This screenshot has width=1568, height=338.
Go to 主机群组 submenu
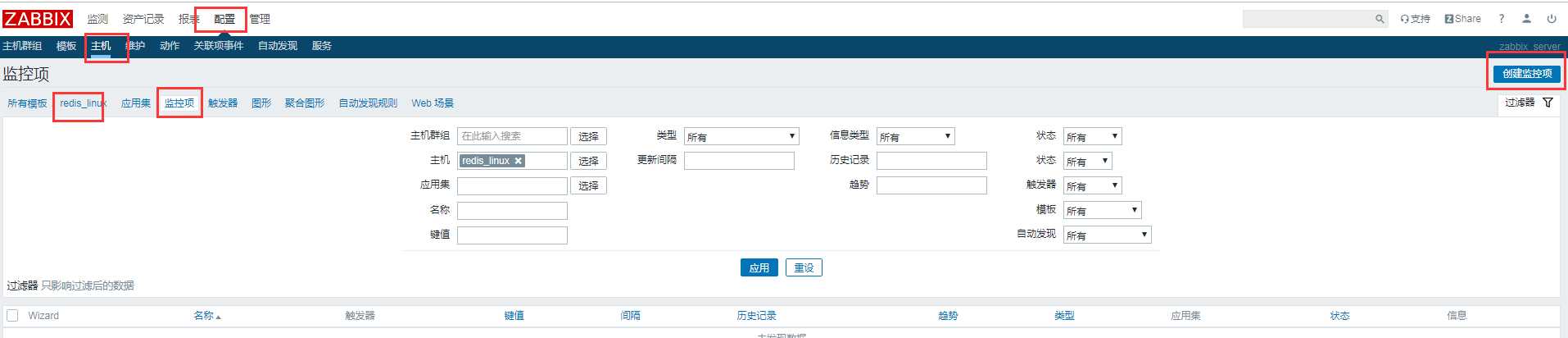click(22, 46)
